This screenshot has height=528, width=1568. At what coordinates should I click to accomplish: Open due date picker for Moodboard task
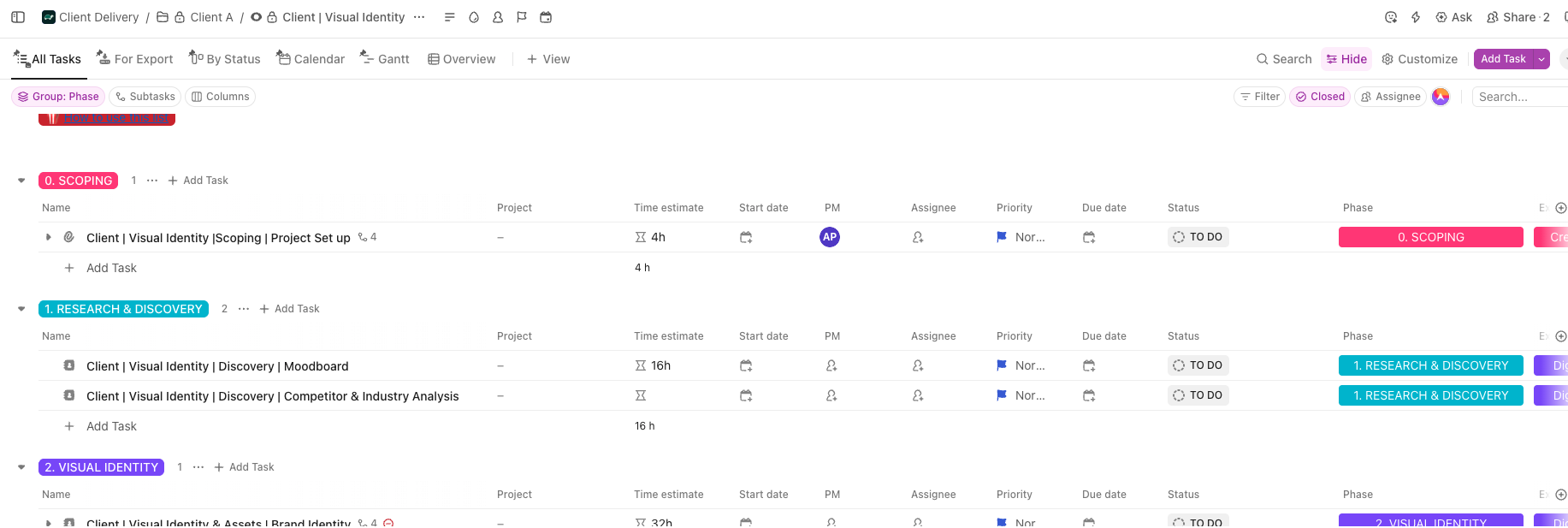pos(1089,365)
